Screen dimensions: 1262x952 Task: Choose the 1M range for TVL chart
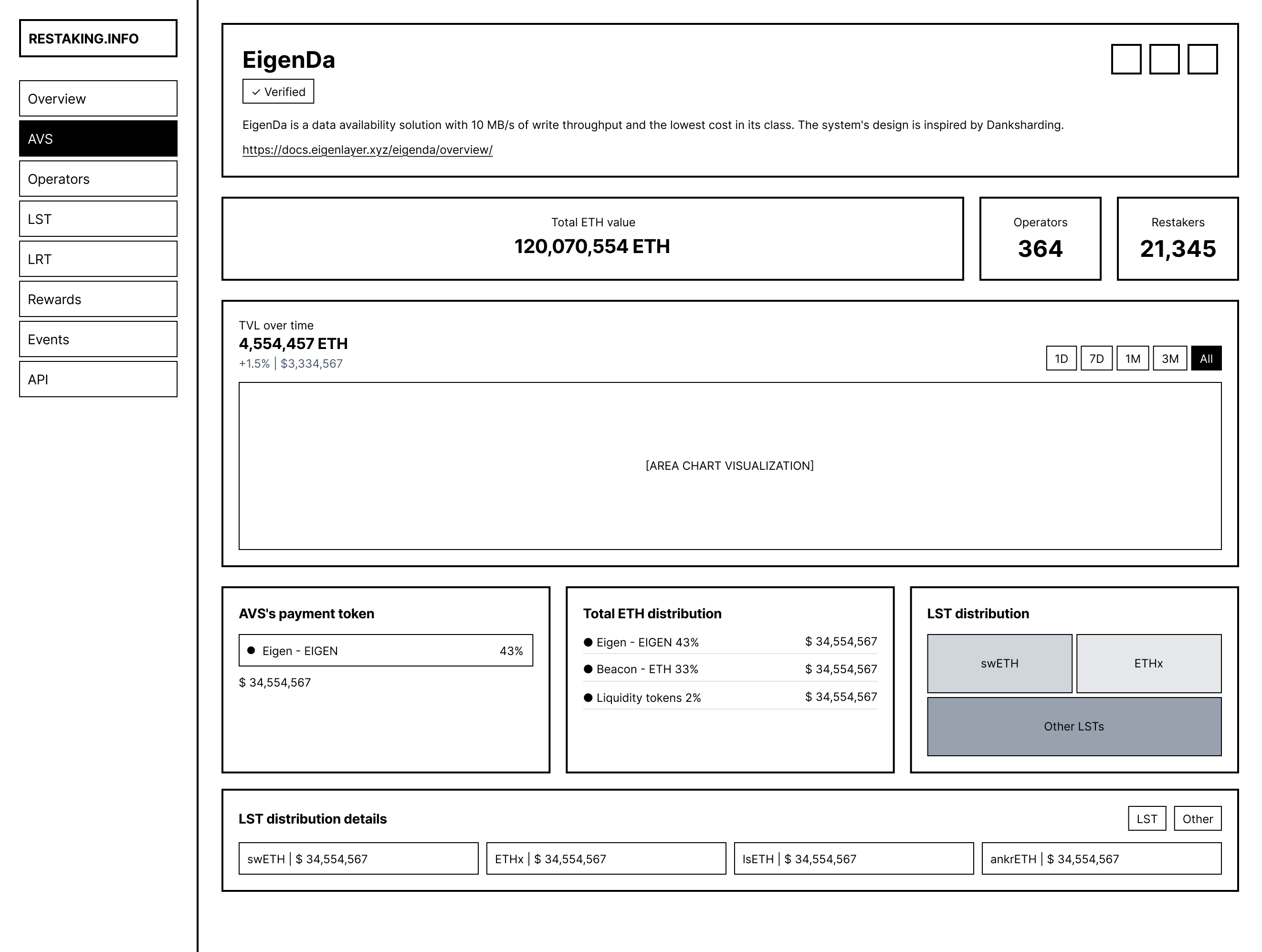coord(1133,359)
